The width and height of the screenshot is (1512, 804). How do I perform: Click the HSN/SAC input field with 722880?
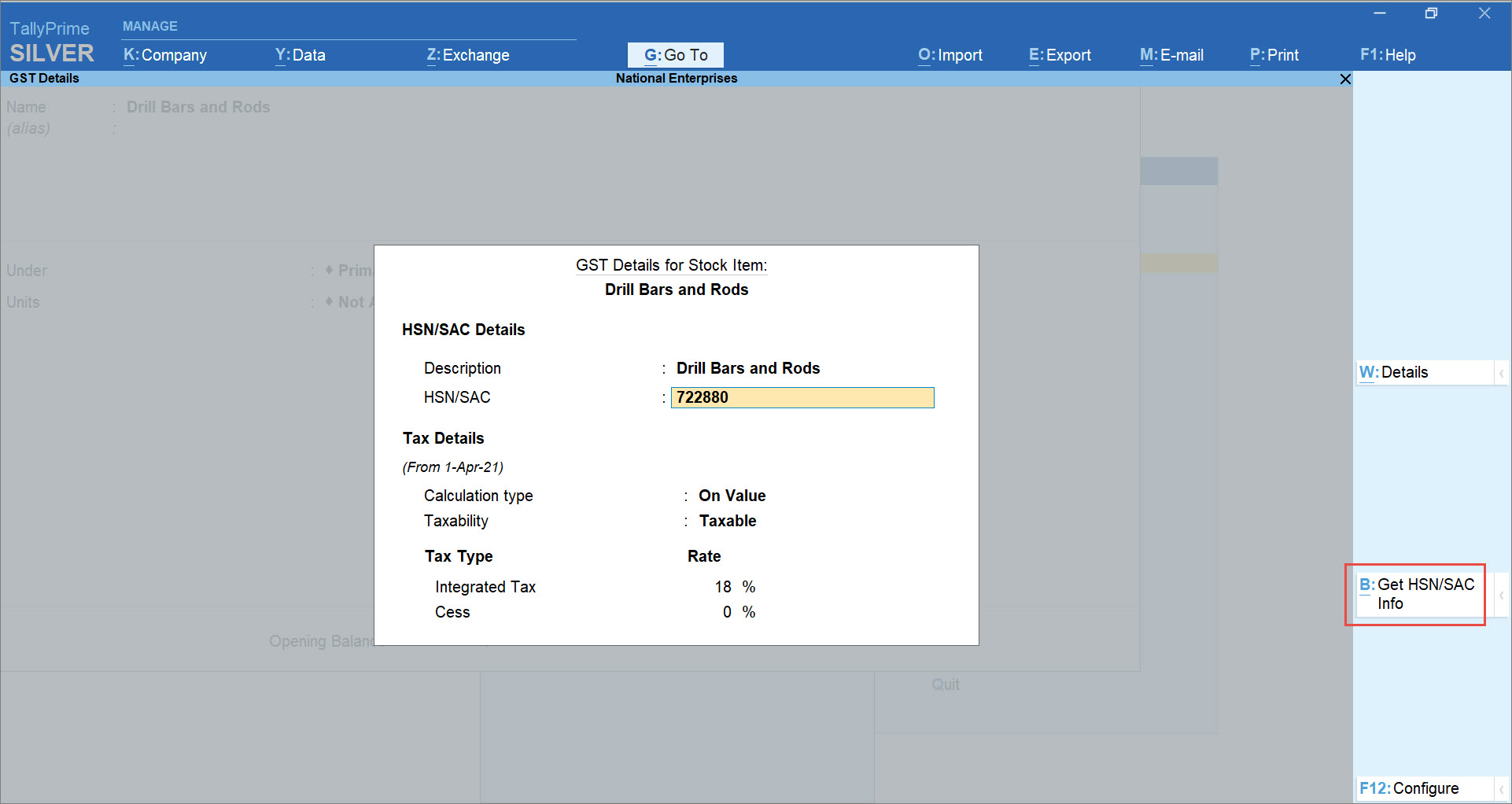click(802, 397)
